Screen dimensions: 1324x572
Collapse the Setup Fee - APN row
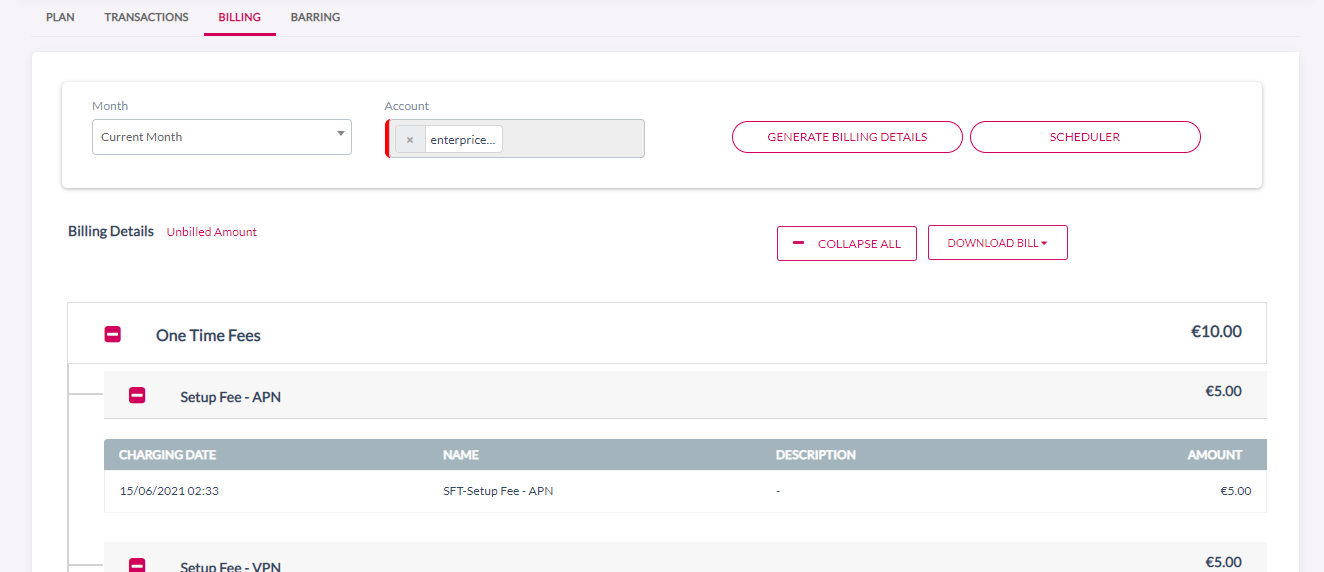[137, 396]
